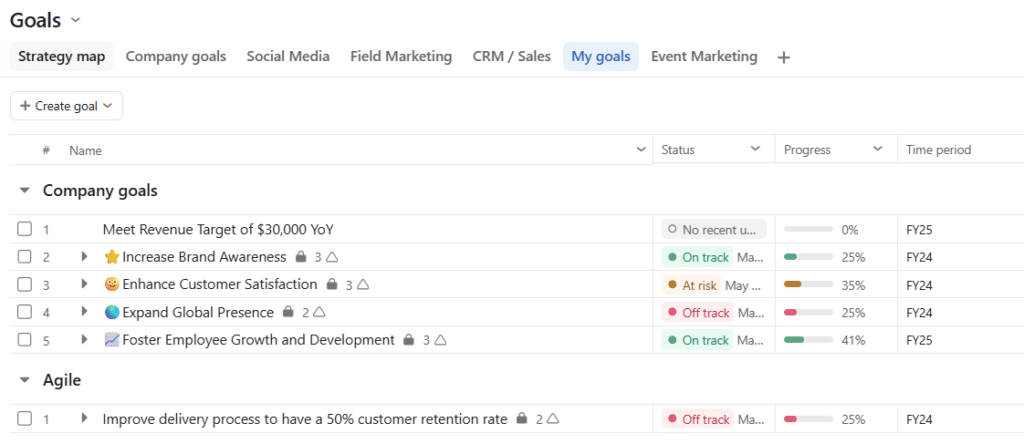The width and height of the screenshot is (1024, 444).
Task: Open the Goals title dropdown chevron
Action: (75, 20)
